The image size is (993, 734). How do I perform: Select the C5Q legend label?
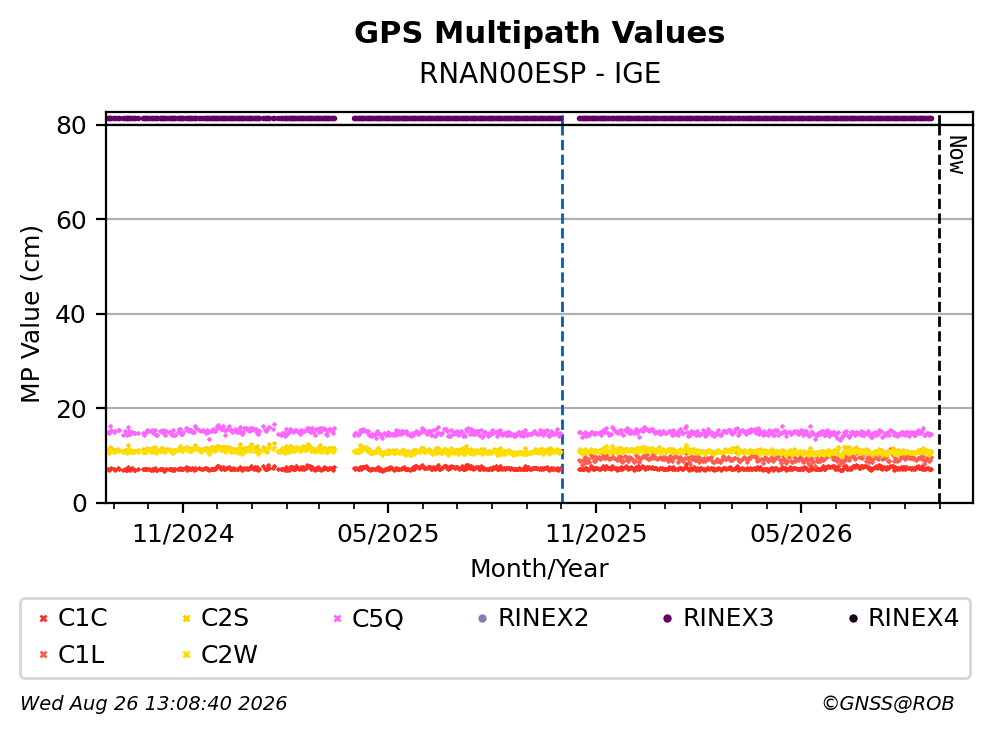[377, 618]
